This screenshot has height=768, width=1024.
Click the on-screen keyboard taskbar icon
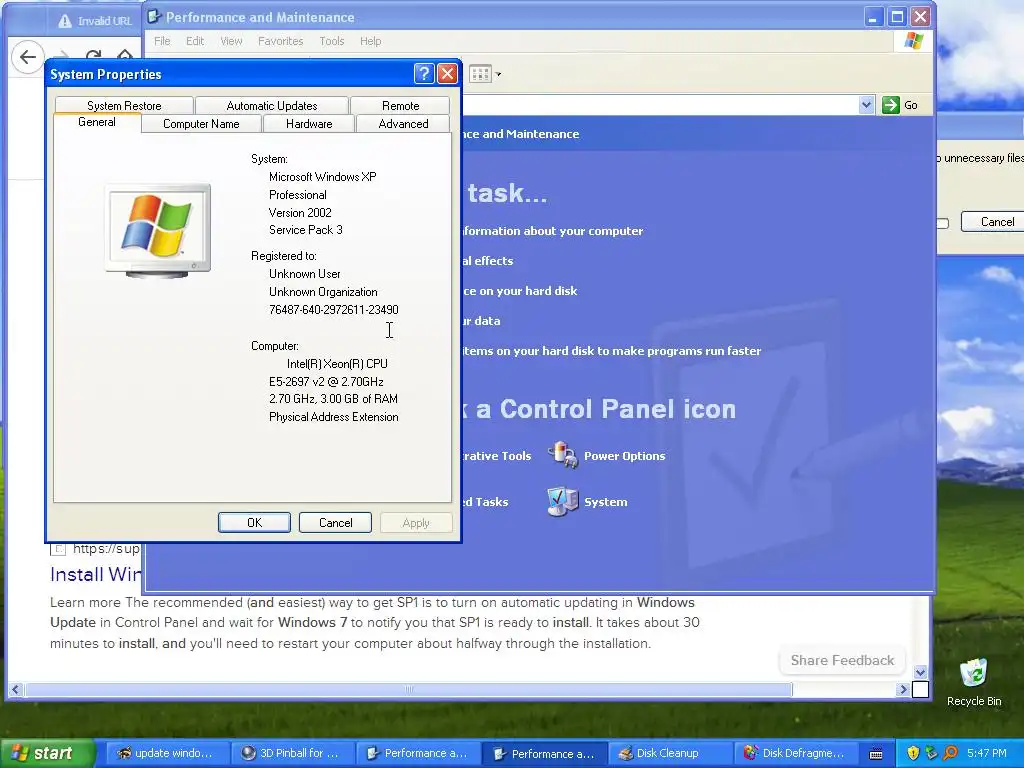pyautogui.click(x=876, y=754)
